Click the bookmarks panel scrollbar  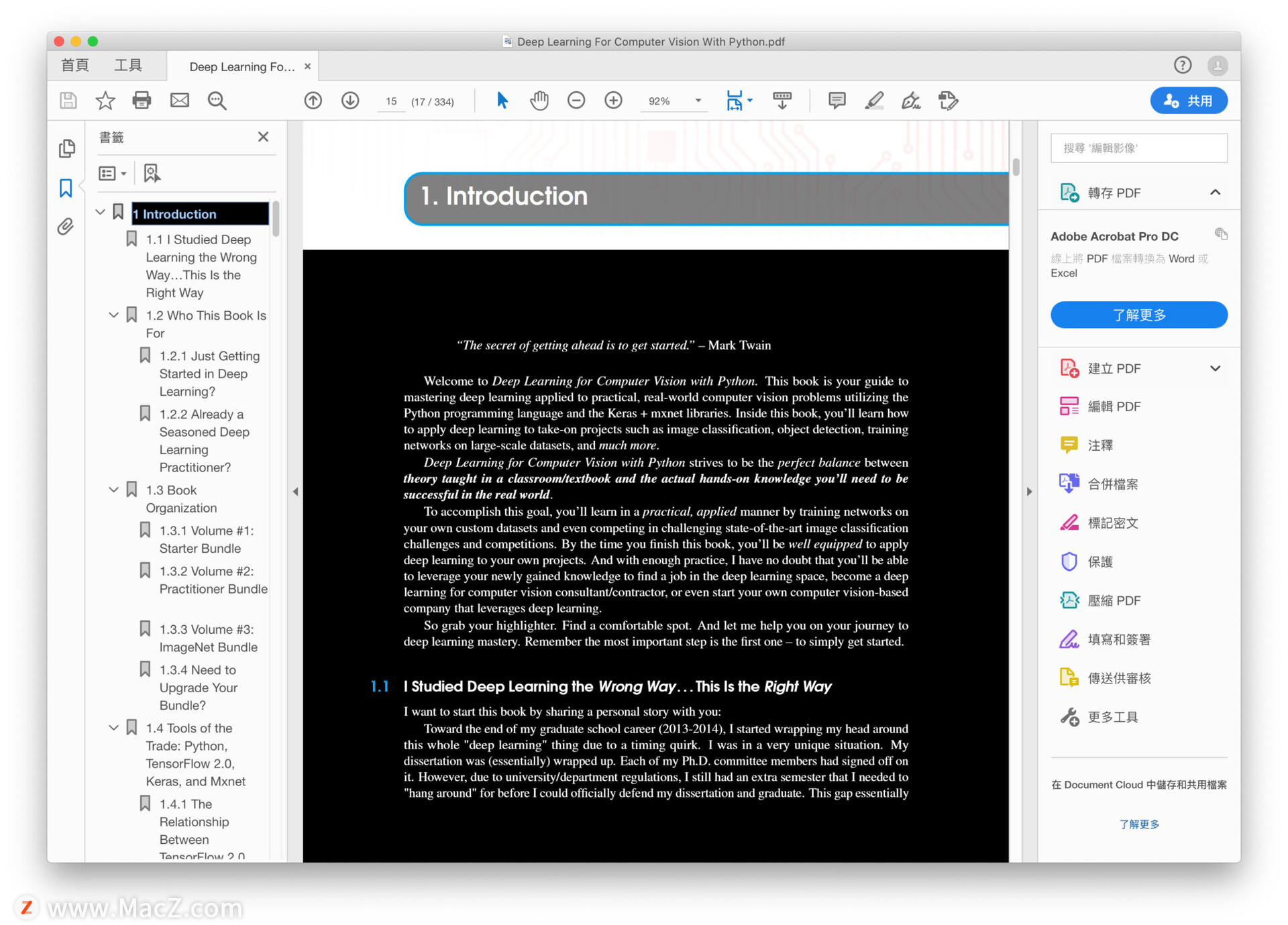tap(276, 218)
